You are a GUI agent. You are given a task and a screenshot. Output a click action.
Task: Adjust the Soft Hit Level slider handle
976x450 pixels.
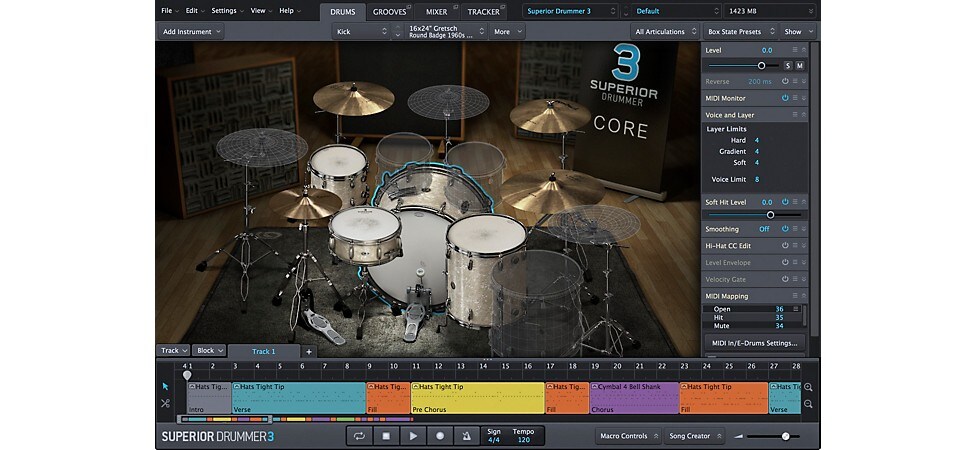[x=770, y=215]
